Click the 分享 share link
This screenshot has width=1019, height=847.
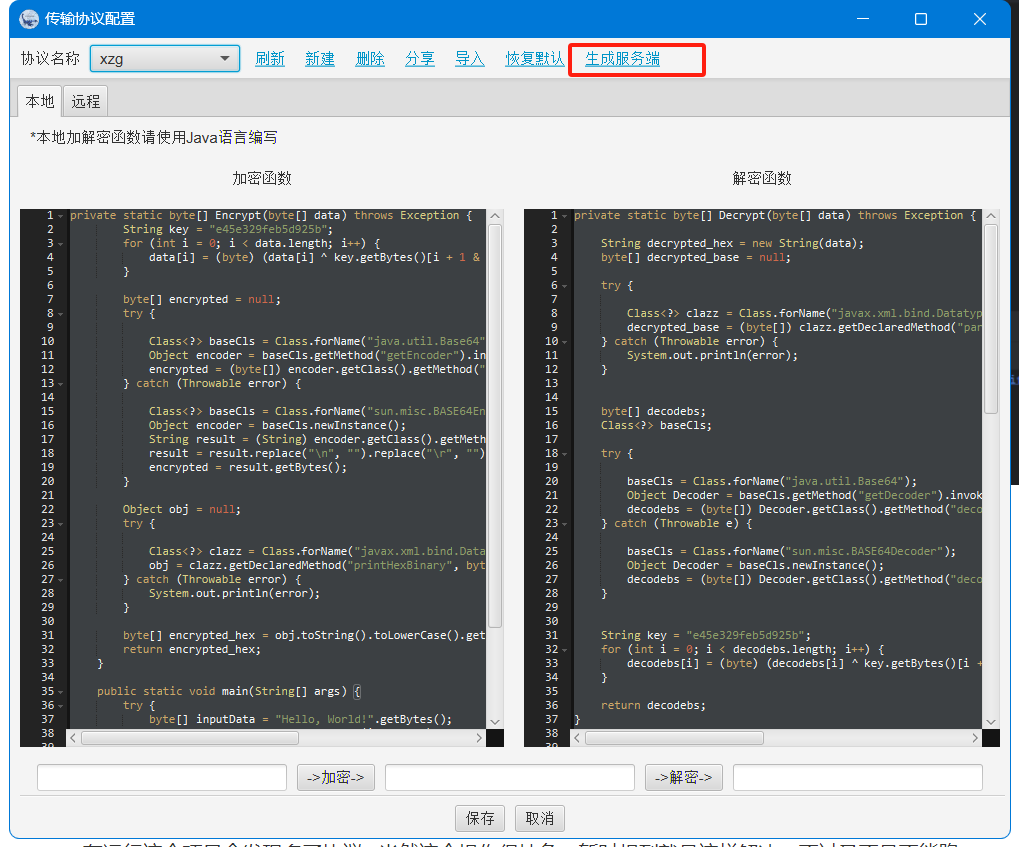tap(420, 59)
